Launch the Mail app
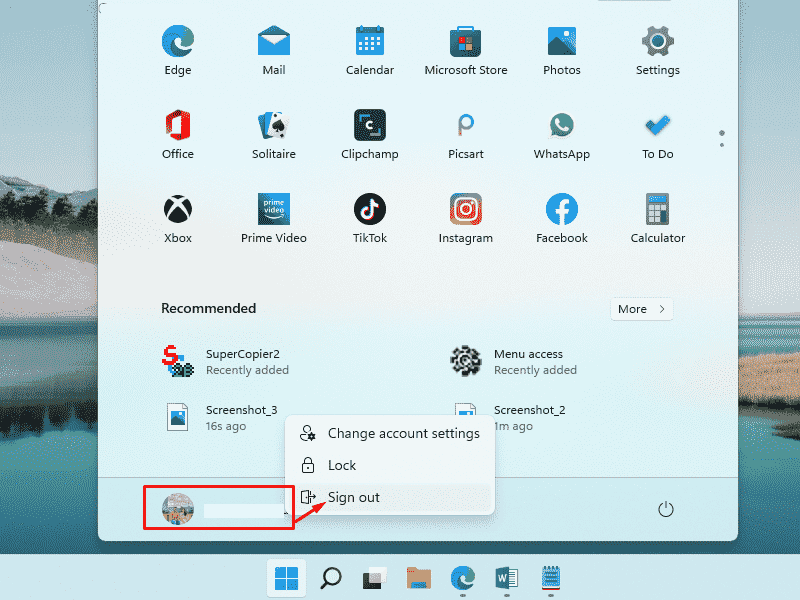 point(273,45)
